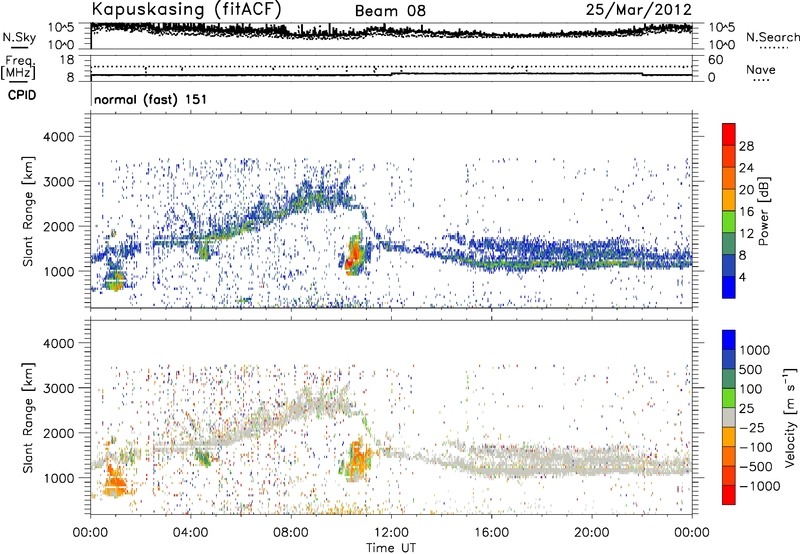The width and height of the screenshot is (800, 554).
Task: Click the power colorbar value '28'
Action: pos(746,146)
